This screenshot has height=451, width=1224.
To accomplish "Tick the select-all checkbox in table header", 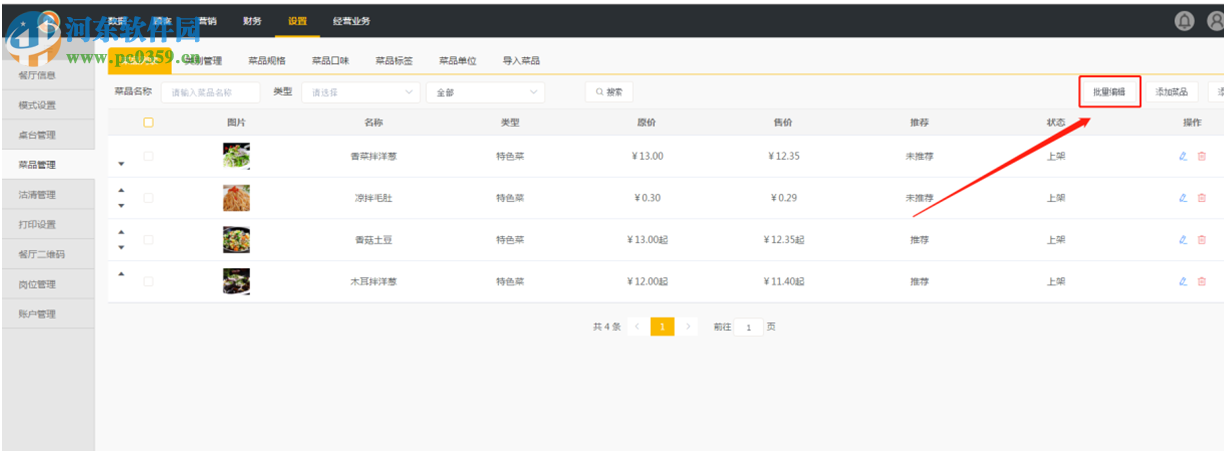I will coord(148,123).
